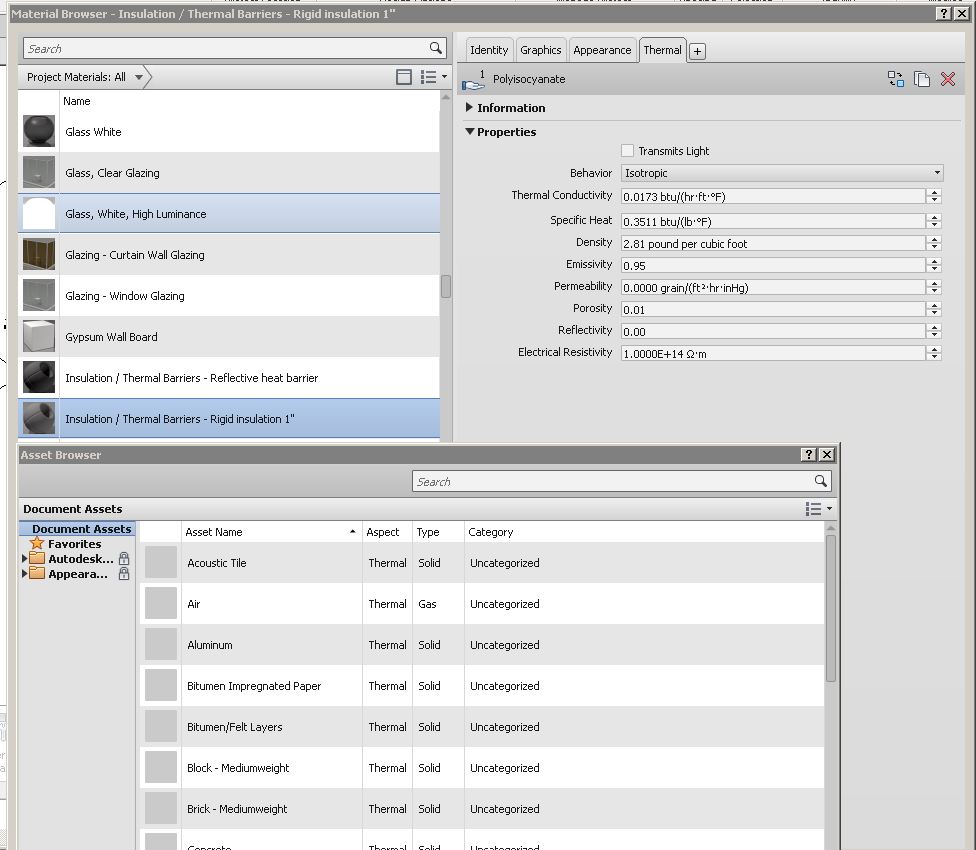Image resolution: width=976 pixels, height=850 pixels.
Task: Switch to the Identity tab
Action: [x=489, y=50]
